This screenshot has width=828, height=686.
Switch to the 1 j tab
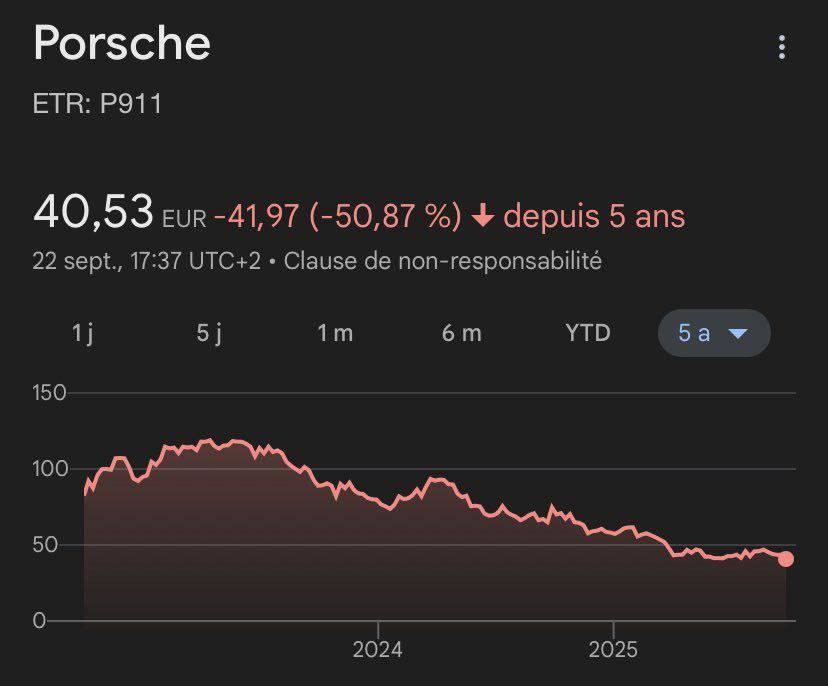pyautogui.click(x=84, y=334)
